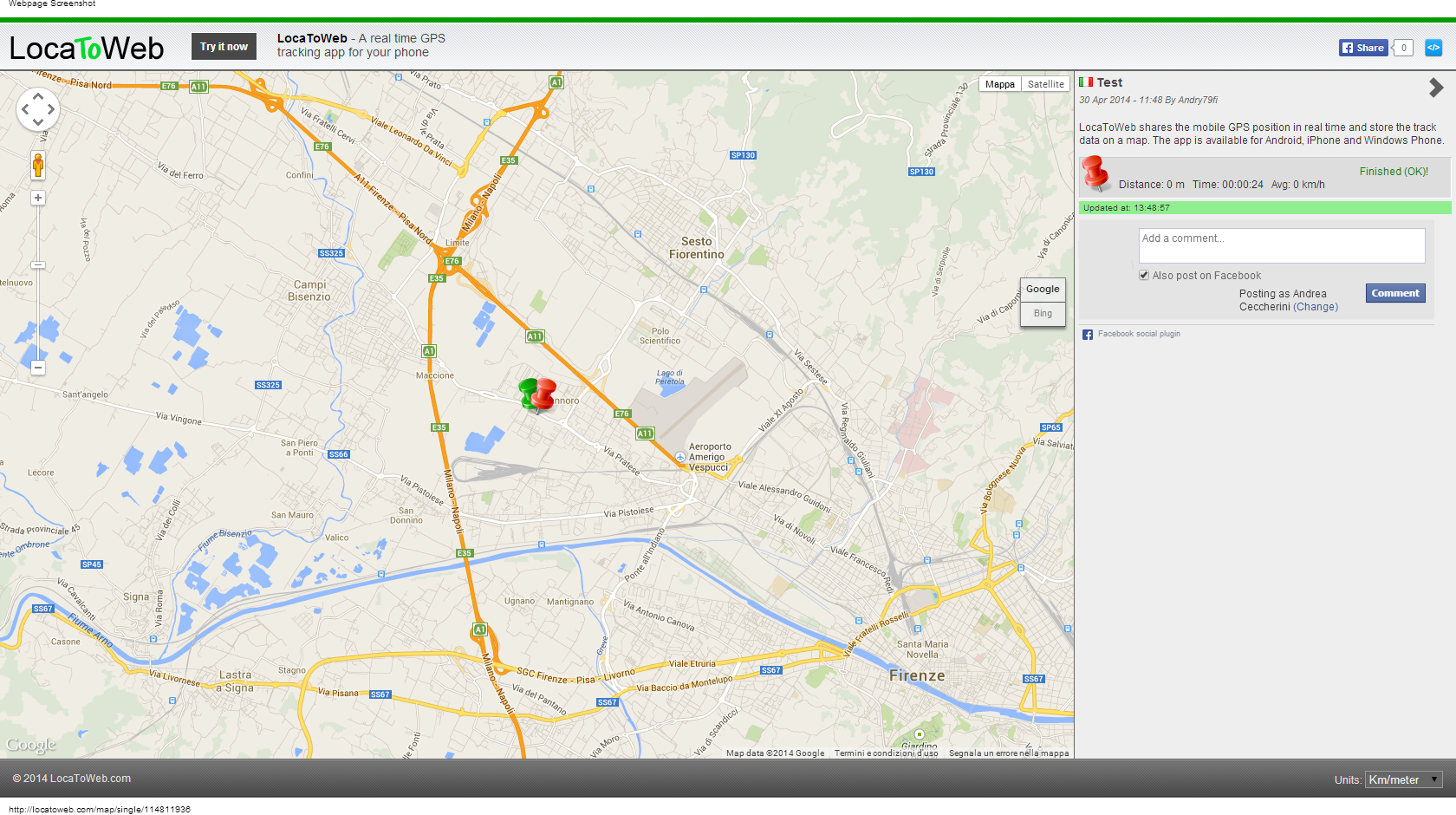This screenshot has width=1456, height=815.
Task: Click the © 2014 LocaToWeb.com footer text
Action: (x=72, y=779)
